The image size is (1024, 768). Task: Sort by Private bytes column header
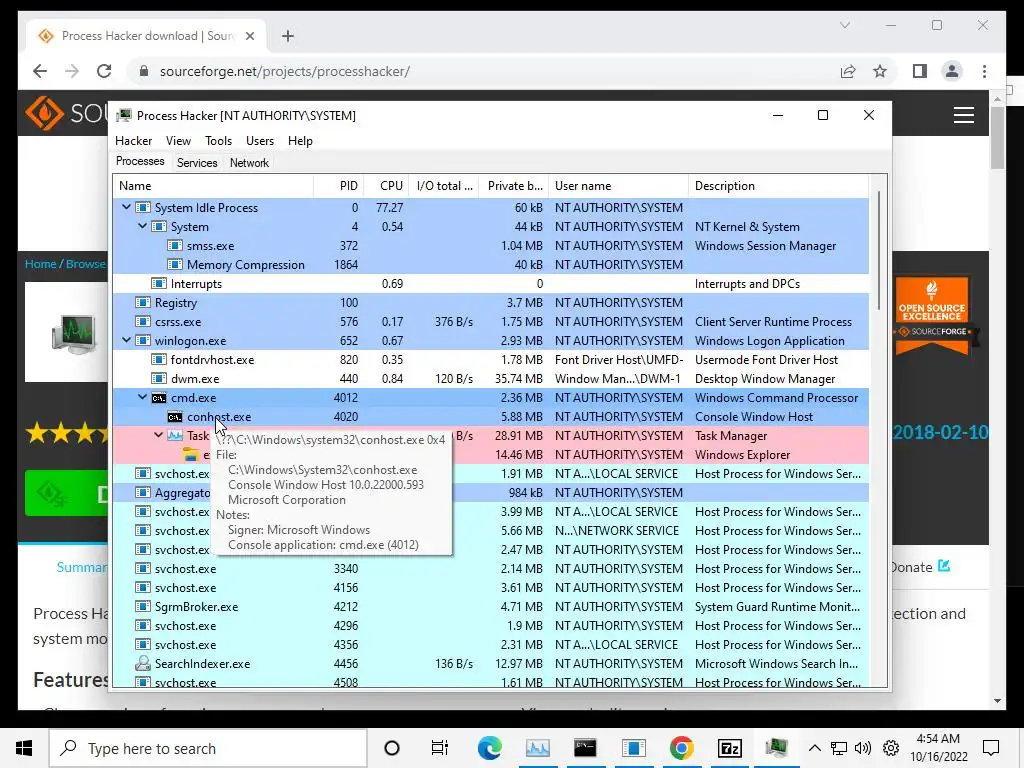pos(514,185)
